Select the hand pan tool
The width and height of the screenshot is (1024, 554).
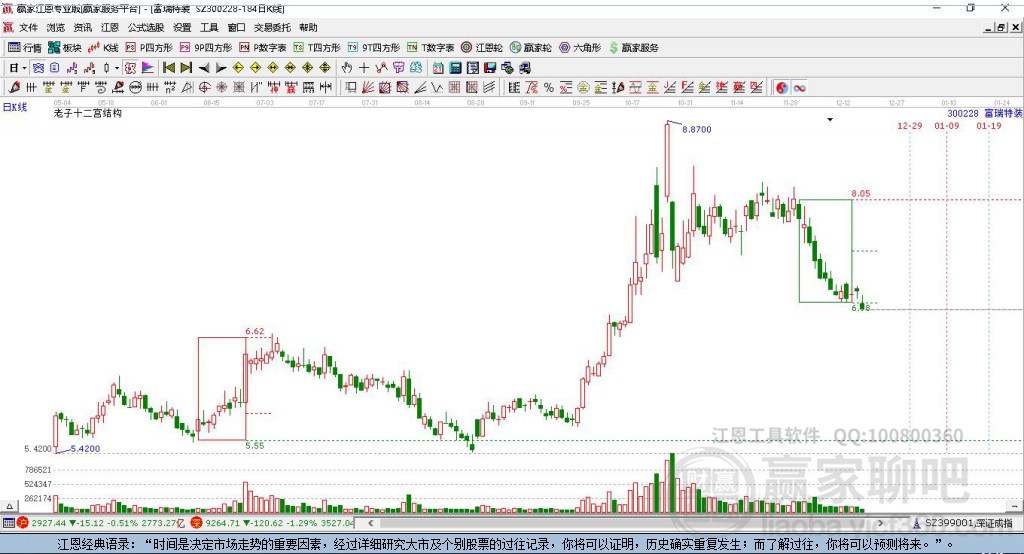click(x=346, y=68)
